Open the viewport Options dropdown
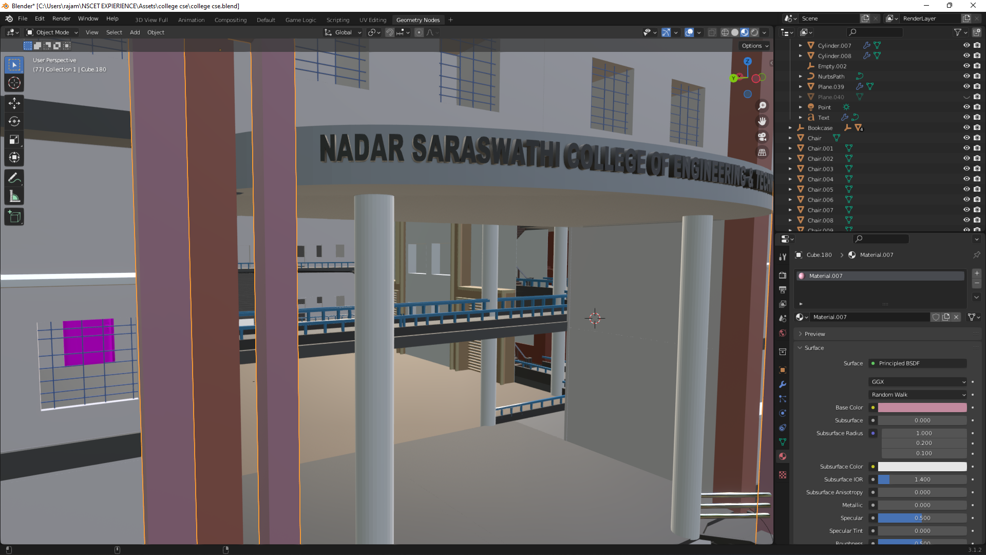 (x=755, y=46)
